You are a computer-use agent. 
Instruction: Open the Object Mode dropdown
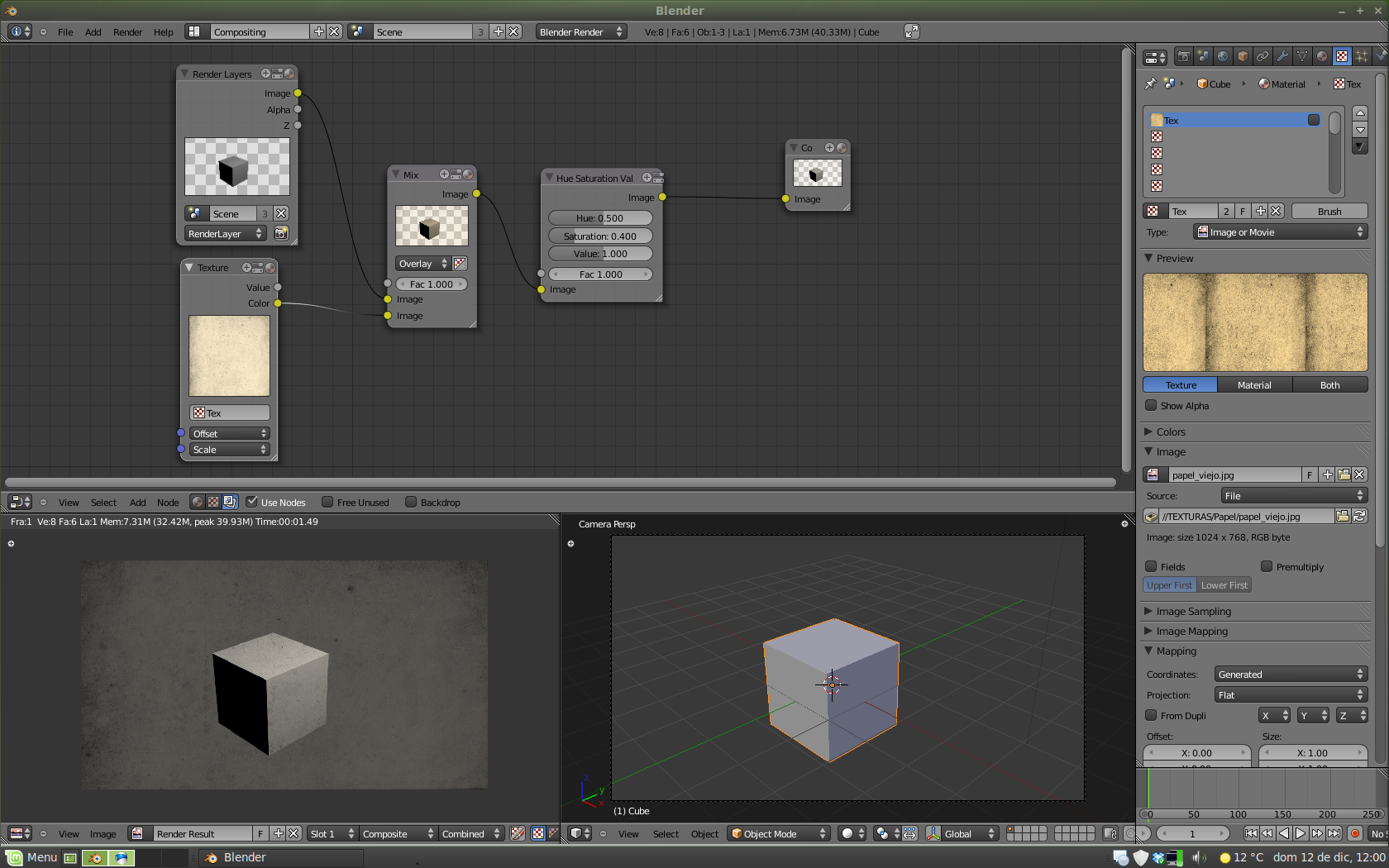(x=779, y=833)
